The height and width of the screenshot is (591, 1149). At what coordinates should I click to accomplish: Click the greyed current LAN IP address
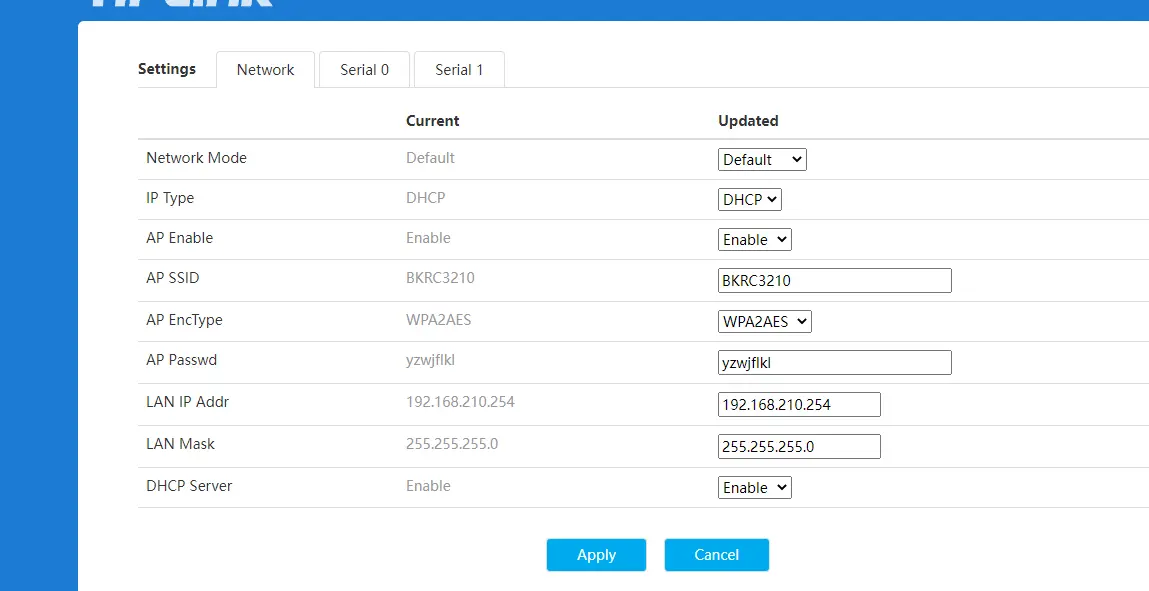click(460, 402)
